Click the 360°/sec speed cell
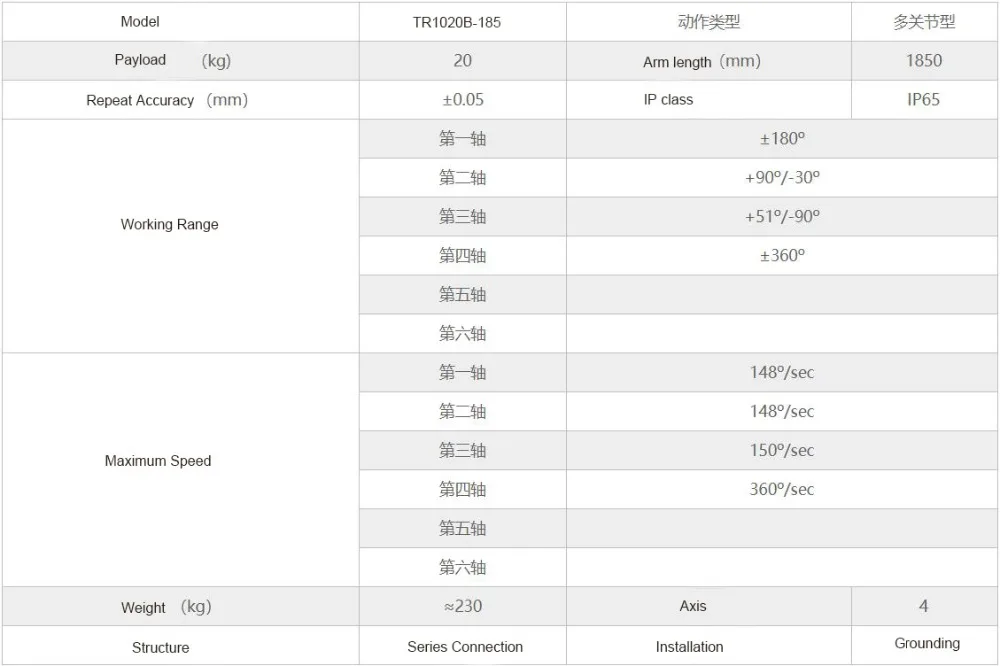The width and height of the screenshot is (1000, 666). click(x=782, y=490)
